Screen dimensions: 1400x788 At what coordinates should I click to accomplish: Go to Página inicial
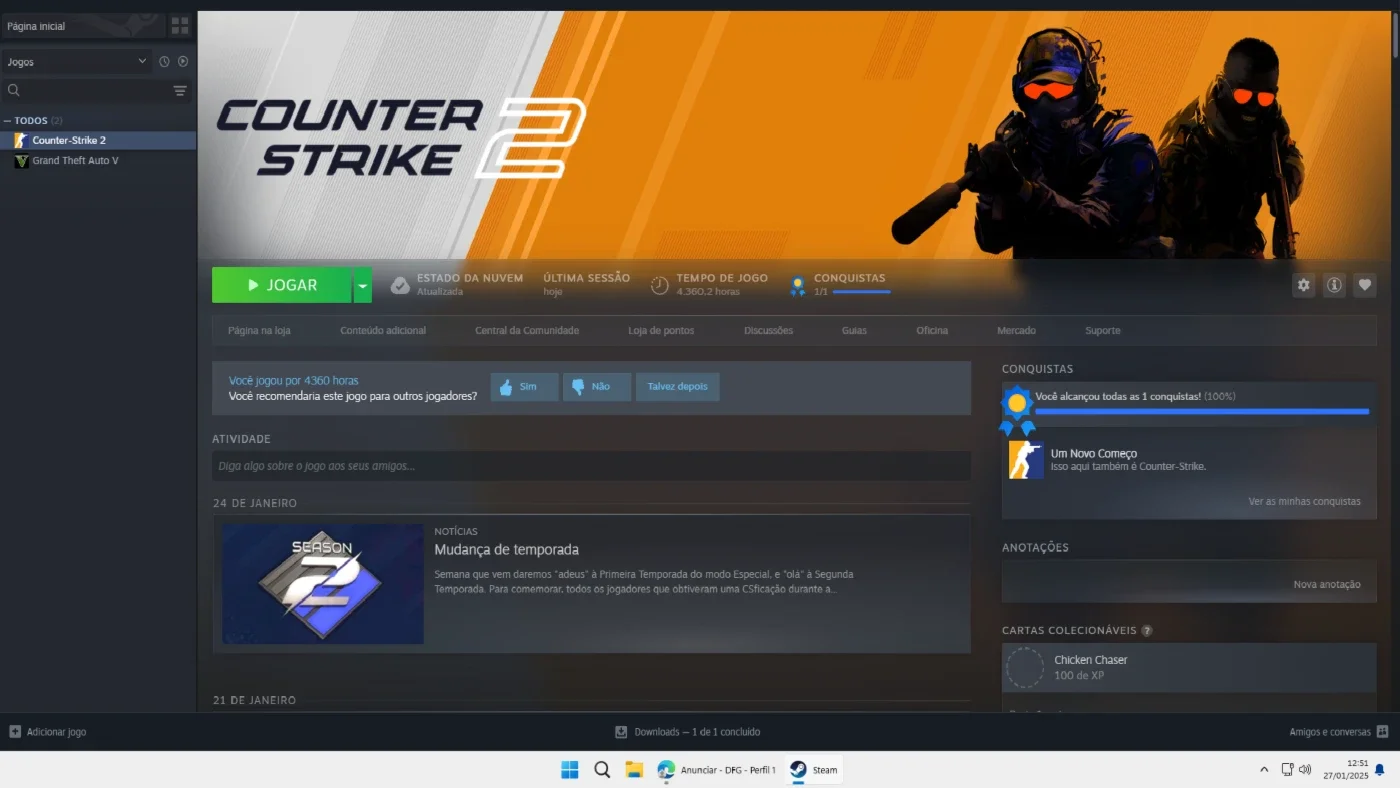click(x=82, y=26)
